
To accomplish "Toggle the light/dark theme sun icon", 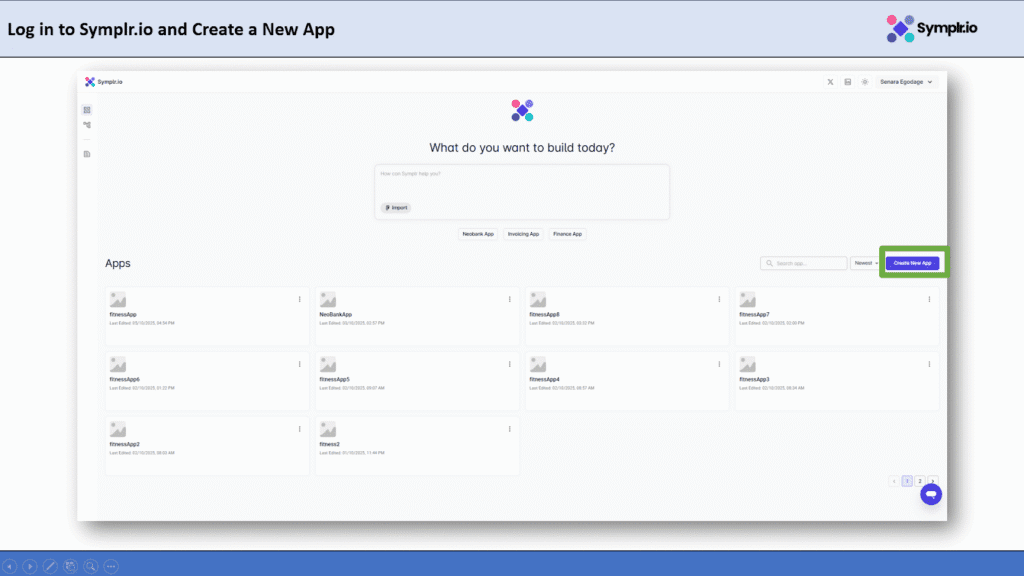I will click(x=864, y=82).
